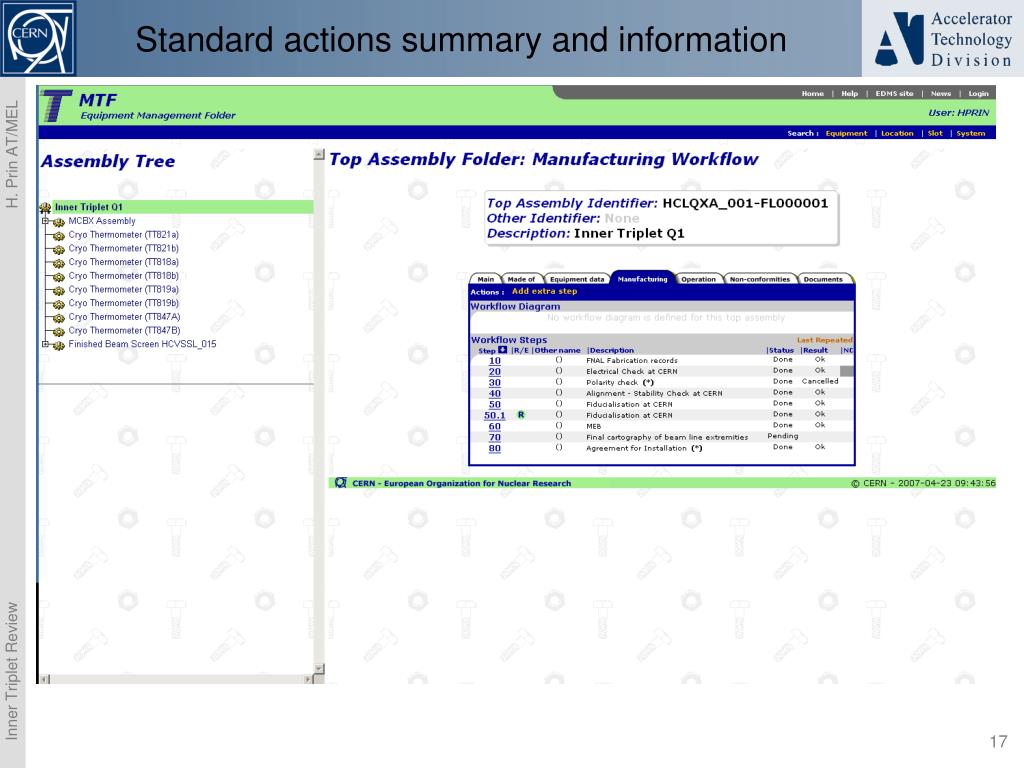
Task: Search by Equipment link
Action: pos(846,133)
